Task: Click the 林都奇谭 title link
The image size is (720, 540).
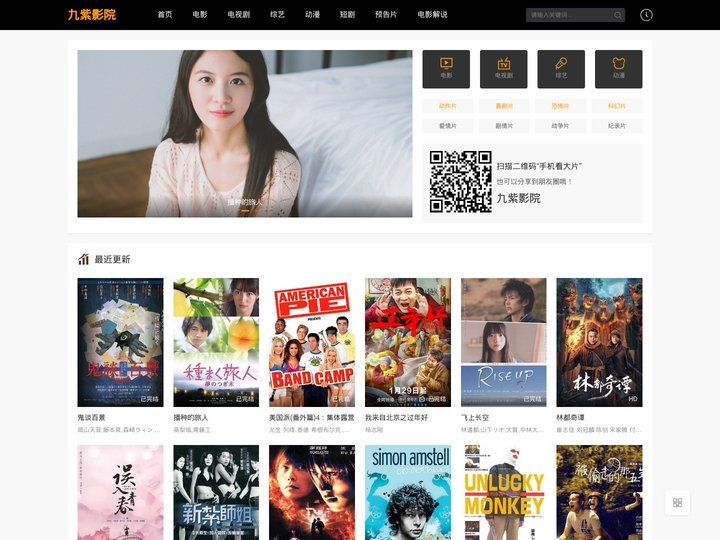Action: (570, 417)
